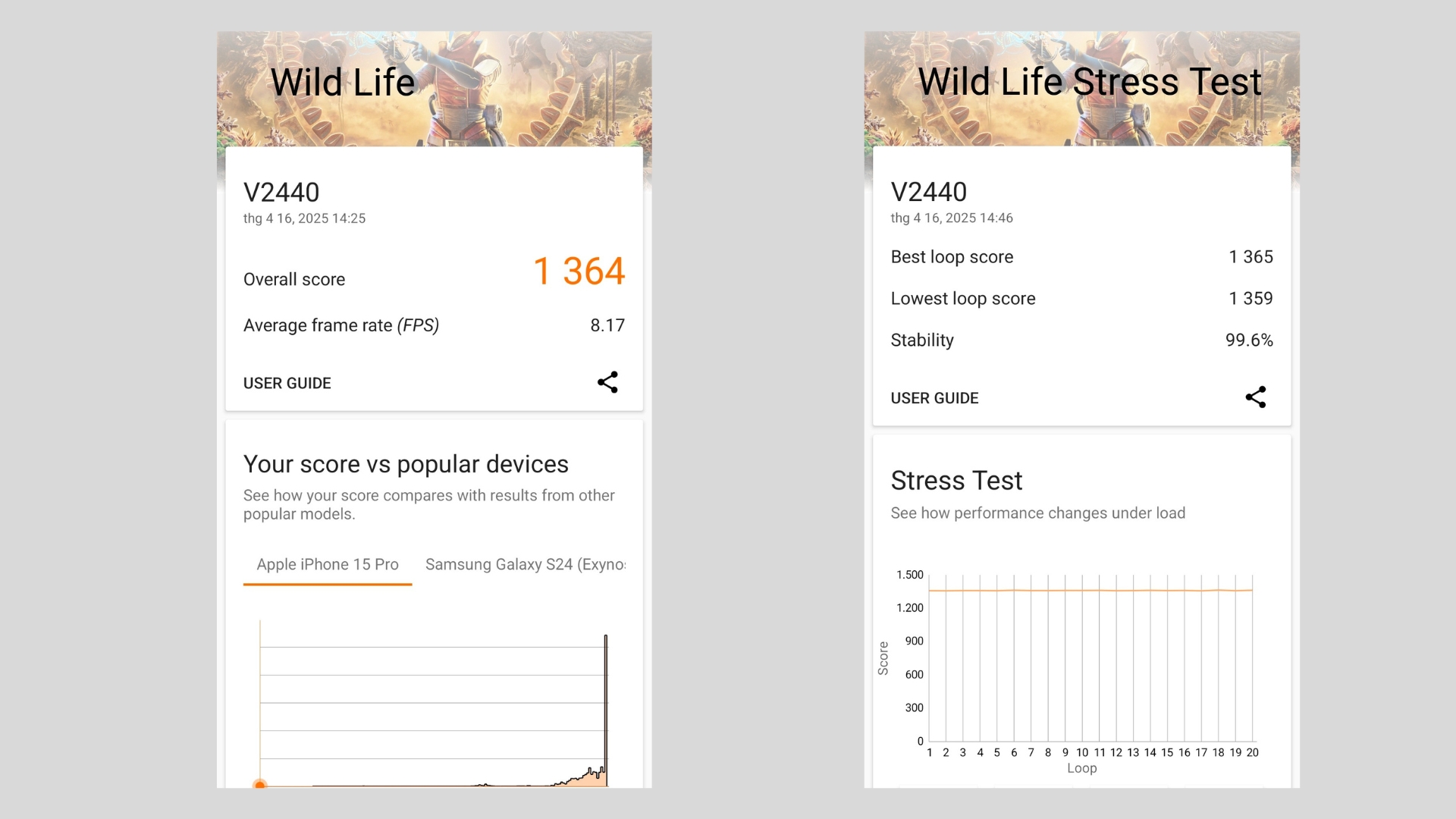The image size is (1456, 819).
Task: Click the 600 tick on the Score axis
Action: pos(914,675)
